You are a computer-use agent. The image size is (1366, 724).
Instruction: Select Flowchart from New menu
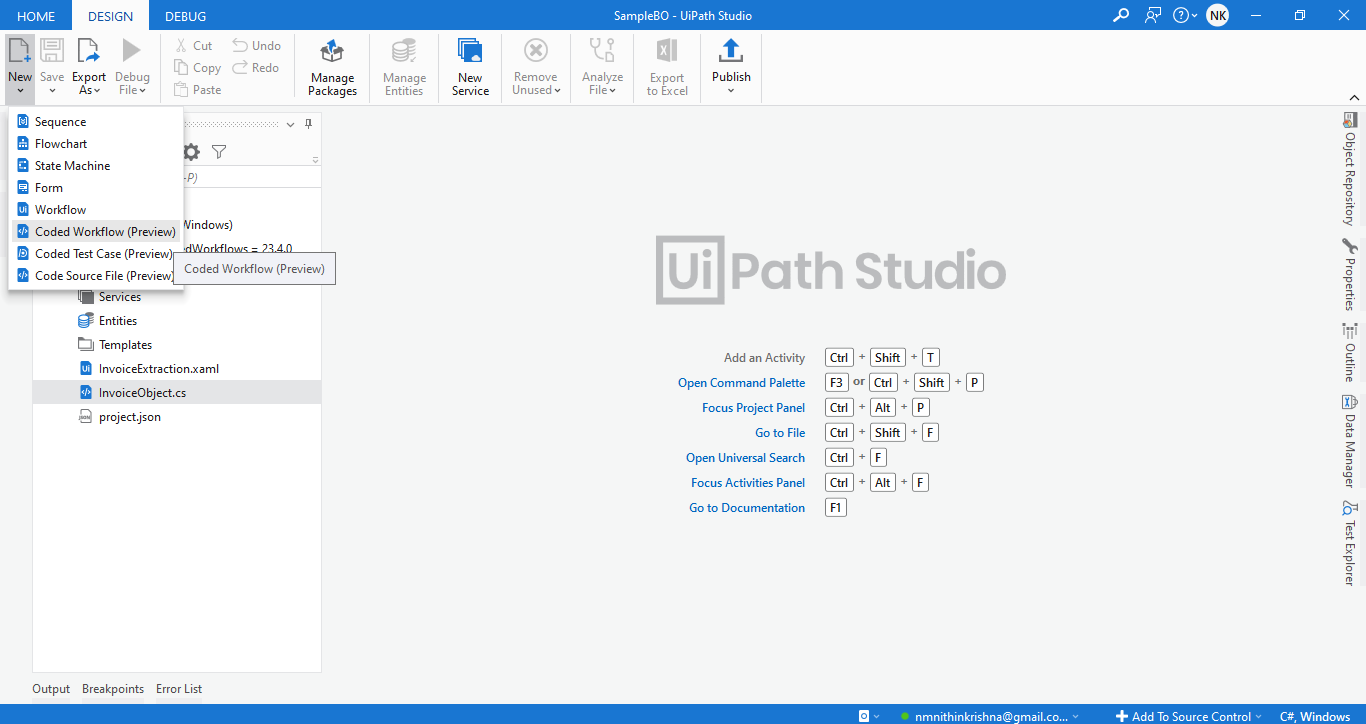(95, 143)
